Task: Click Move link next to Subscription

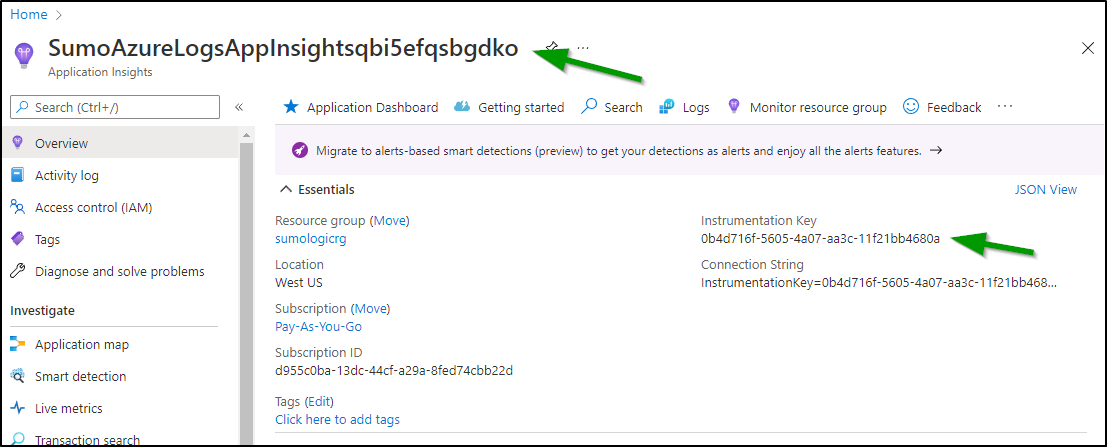Action: click(371, 309)
